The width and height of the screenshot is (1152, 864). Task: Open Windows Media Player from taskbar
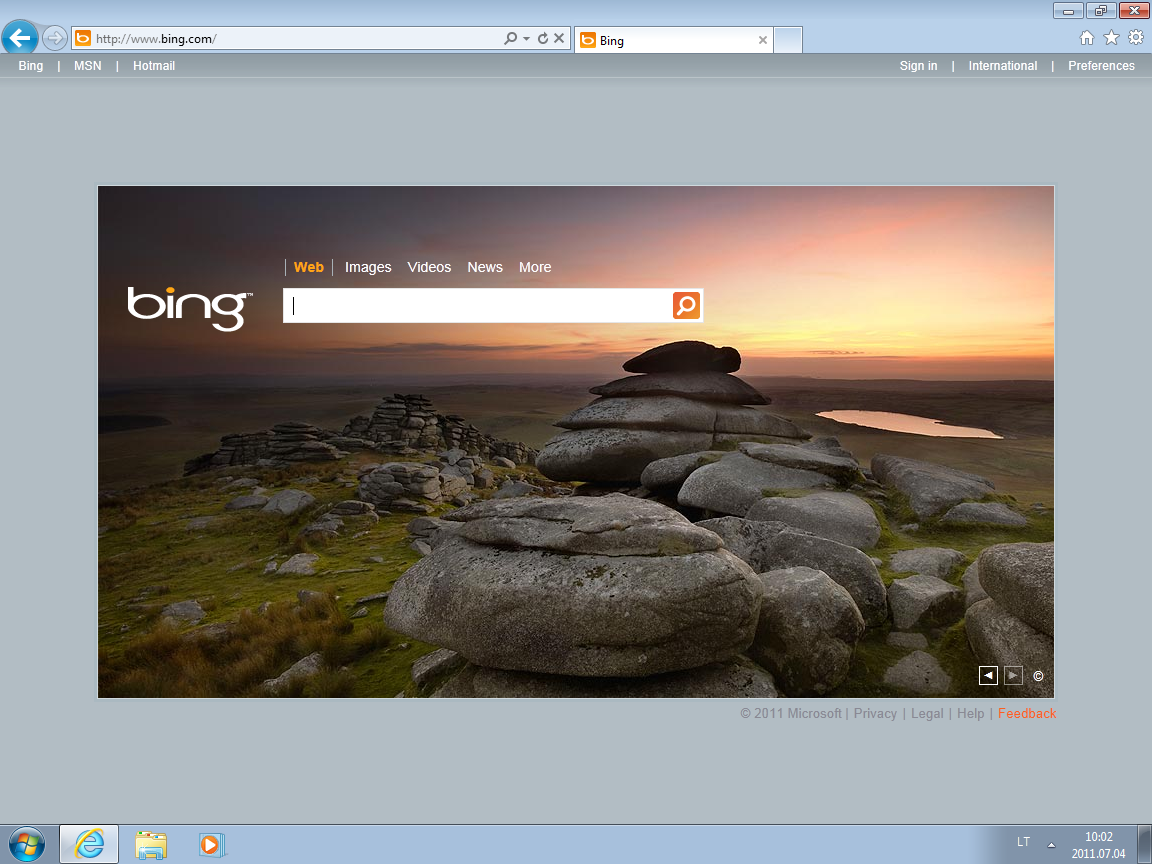click(x=210, y=844)
